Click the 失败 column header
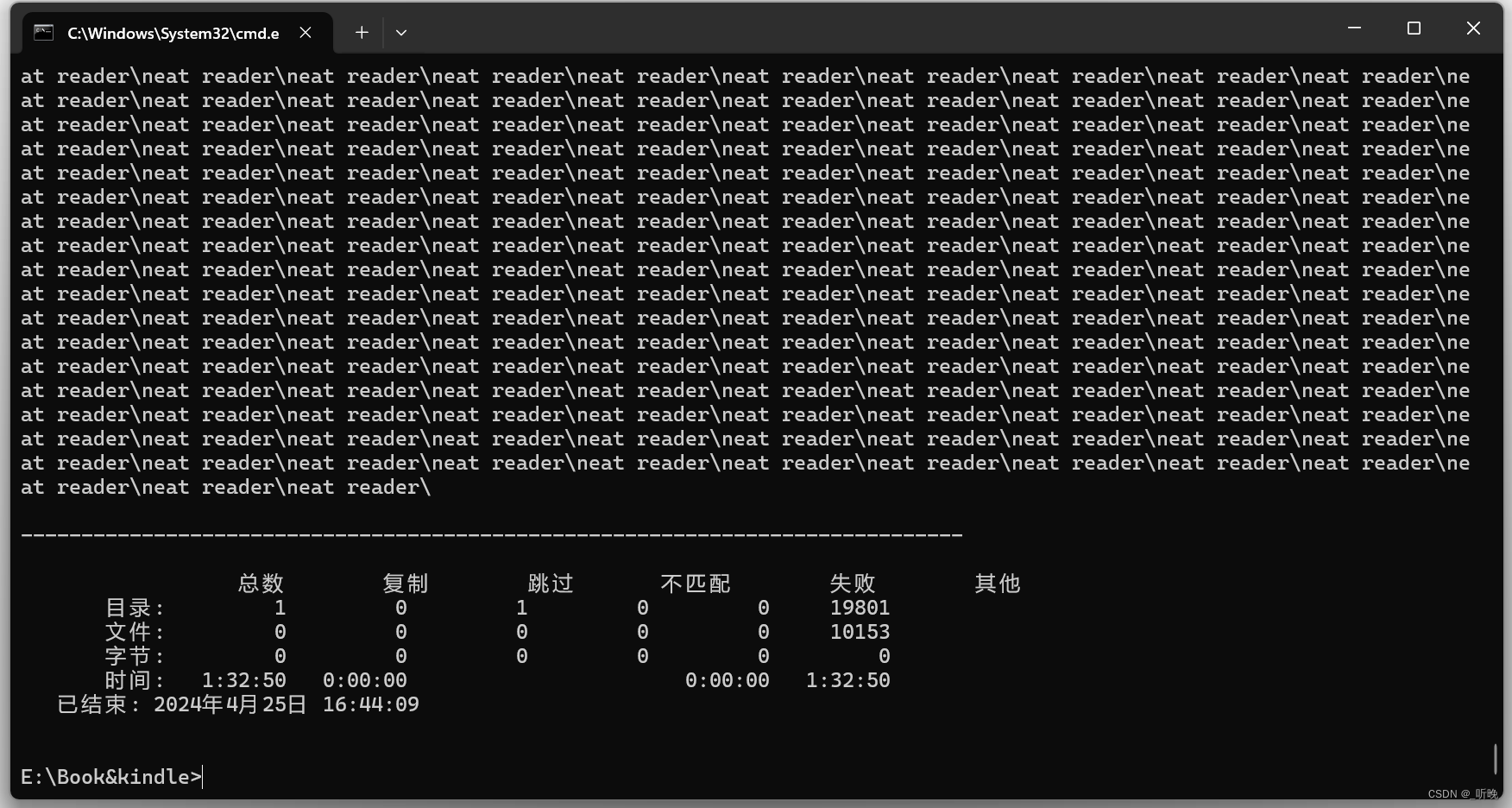The height and width of the screenshot is (808, 1512). (x=853, y=584)
